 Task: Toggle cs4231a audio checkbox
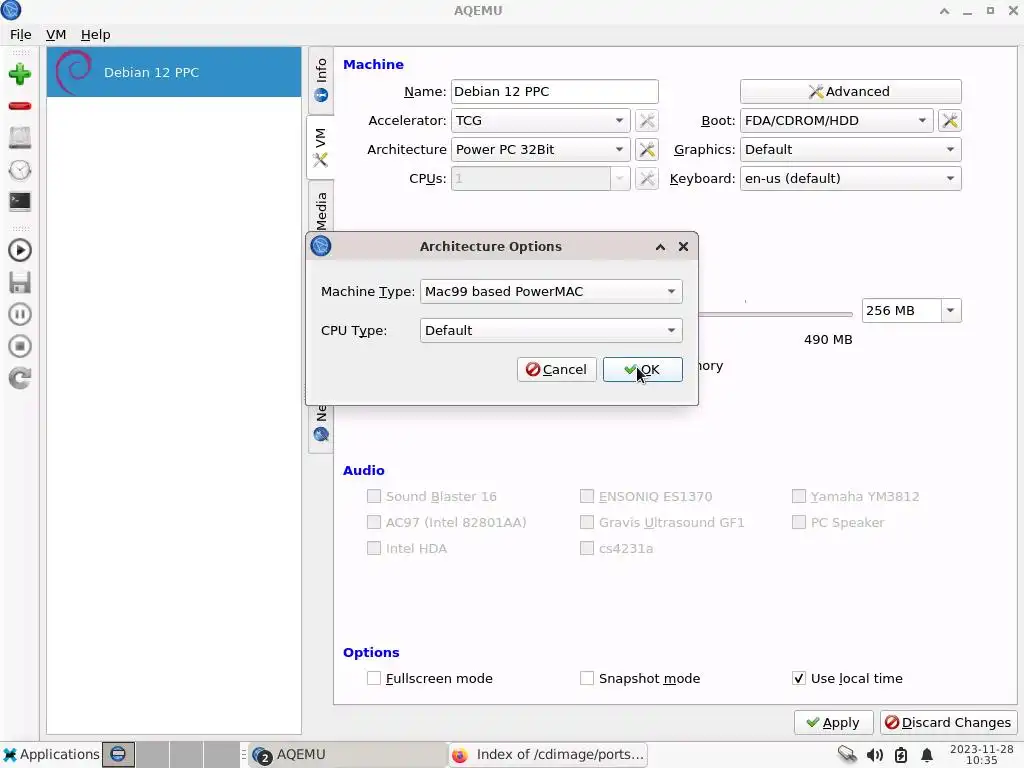click(x=586, y=549)
